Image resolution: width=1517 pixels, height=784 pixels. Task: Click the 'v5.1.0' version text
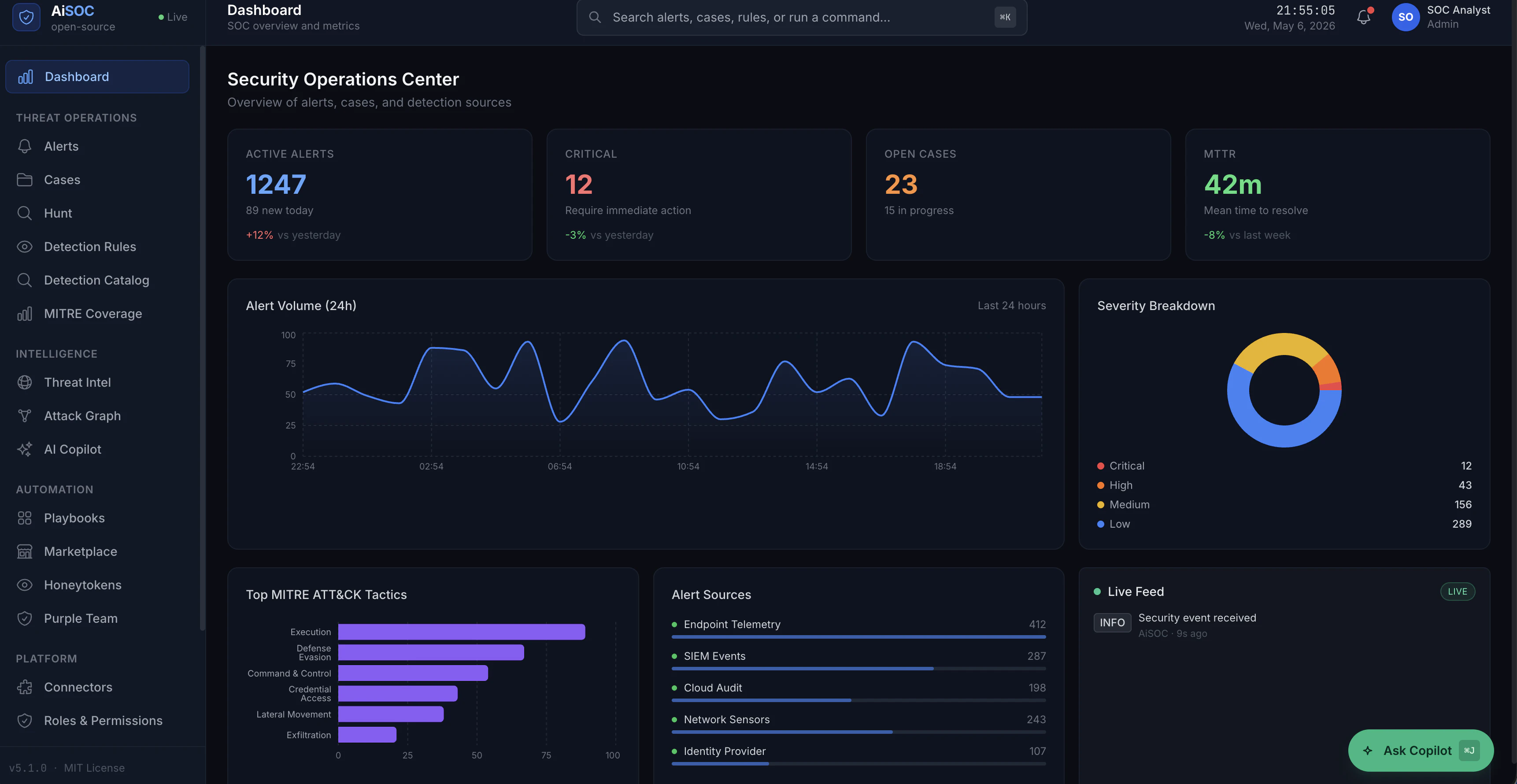28,768
